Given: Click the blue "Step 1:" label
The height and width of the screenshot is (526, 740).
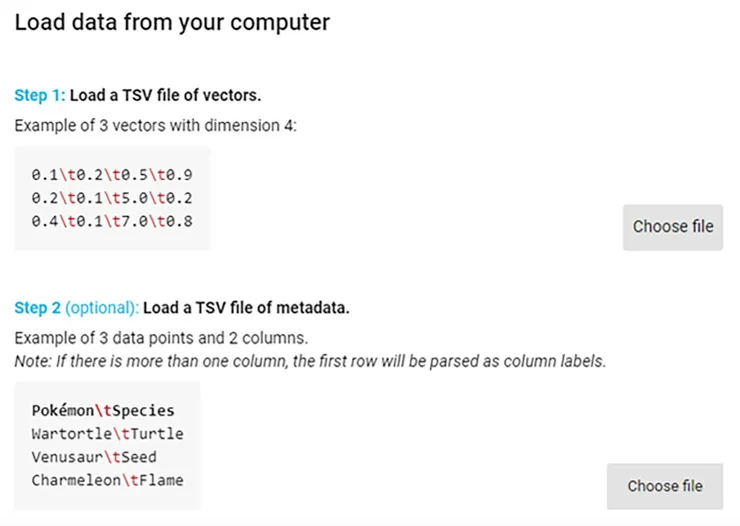Looking at the screenshot, I should pyautogui.click(x=39, y=96).
